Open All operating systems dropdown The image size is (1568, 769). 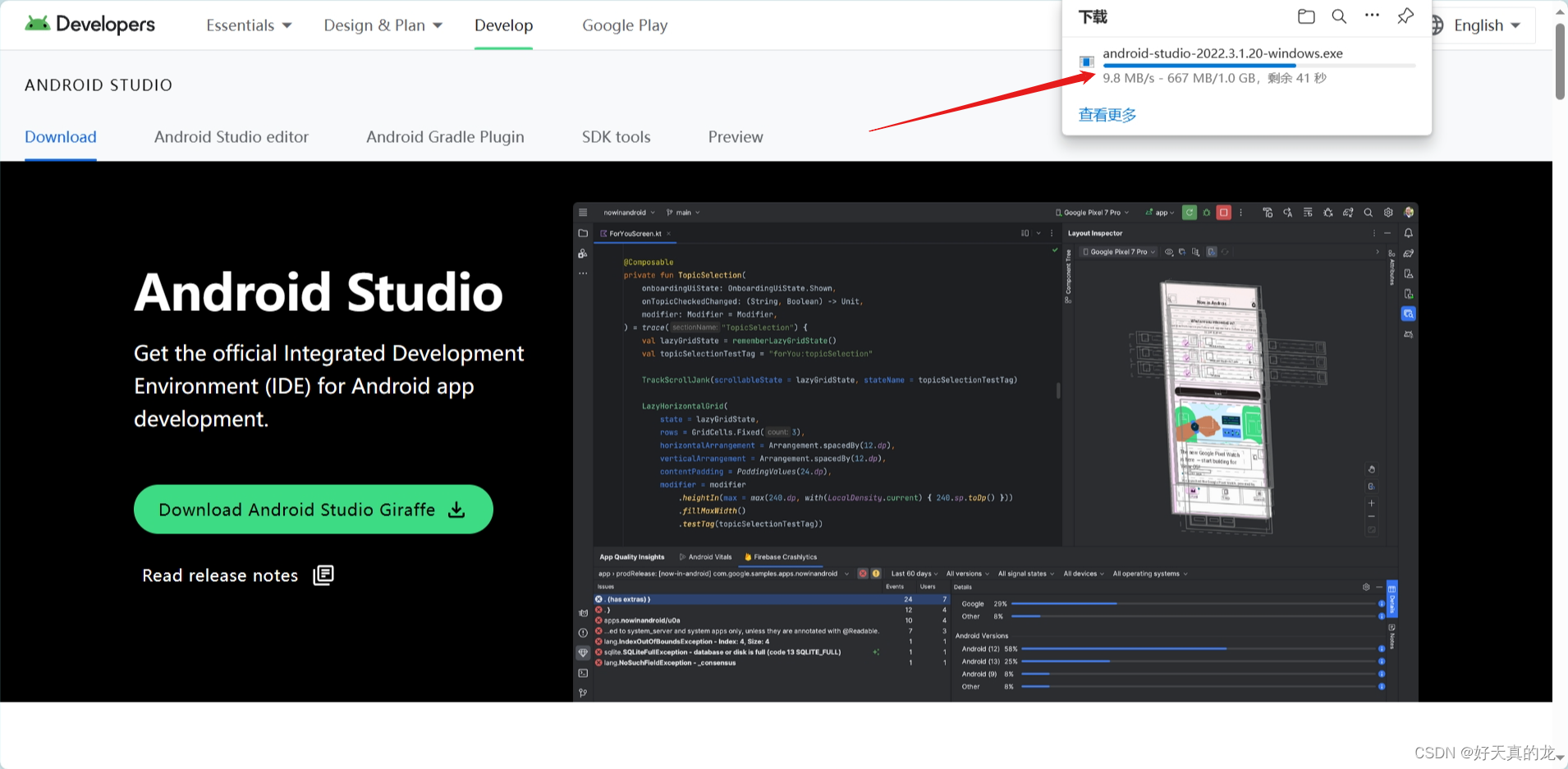tap(1150, 574)
